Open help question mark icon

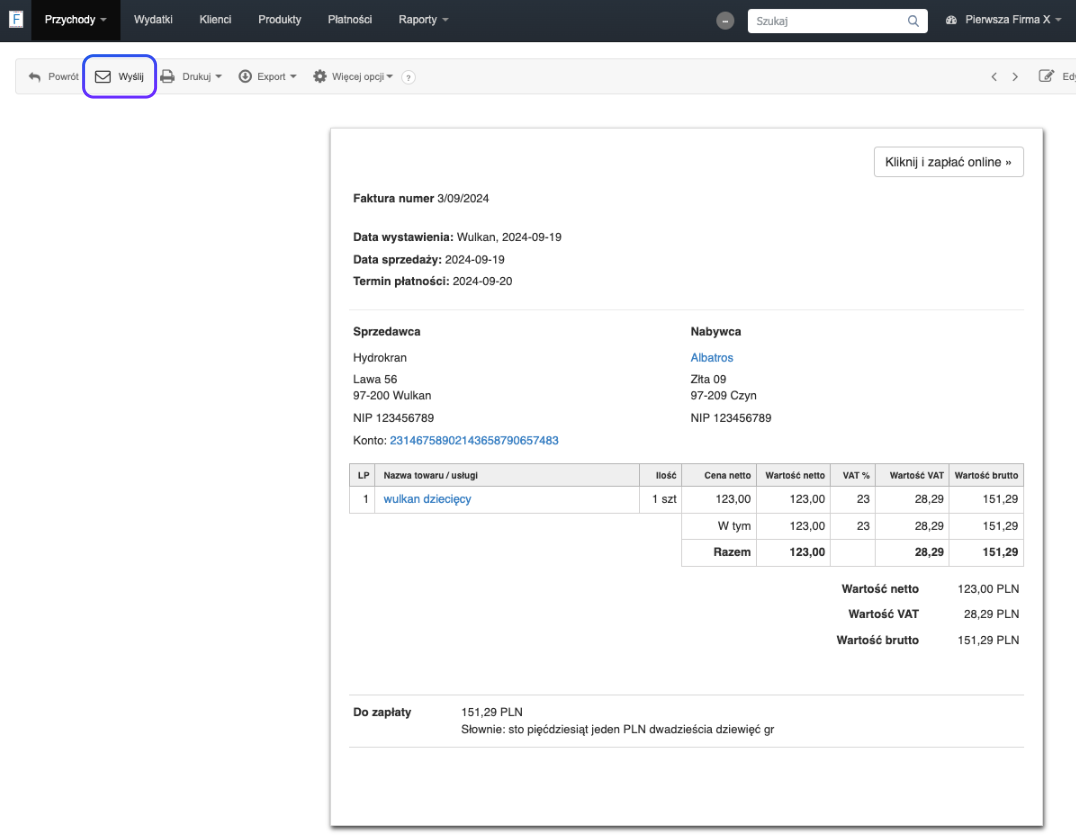tap(408, 77)
